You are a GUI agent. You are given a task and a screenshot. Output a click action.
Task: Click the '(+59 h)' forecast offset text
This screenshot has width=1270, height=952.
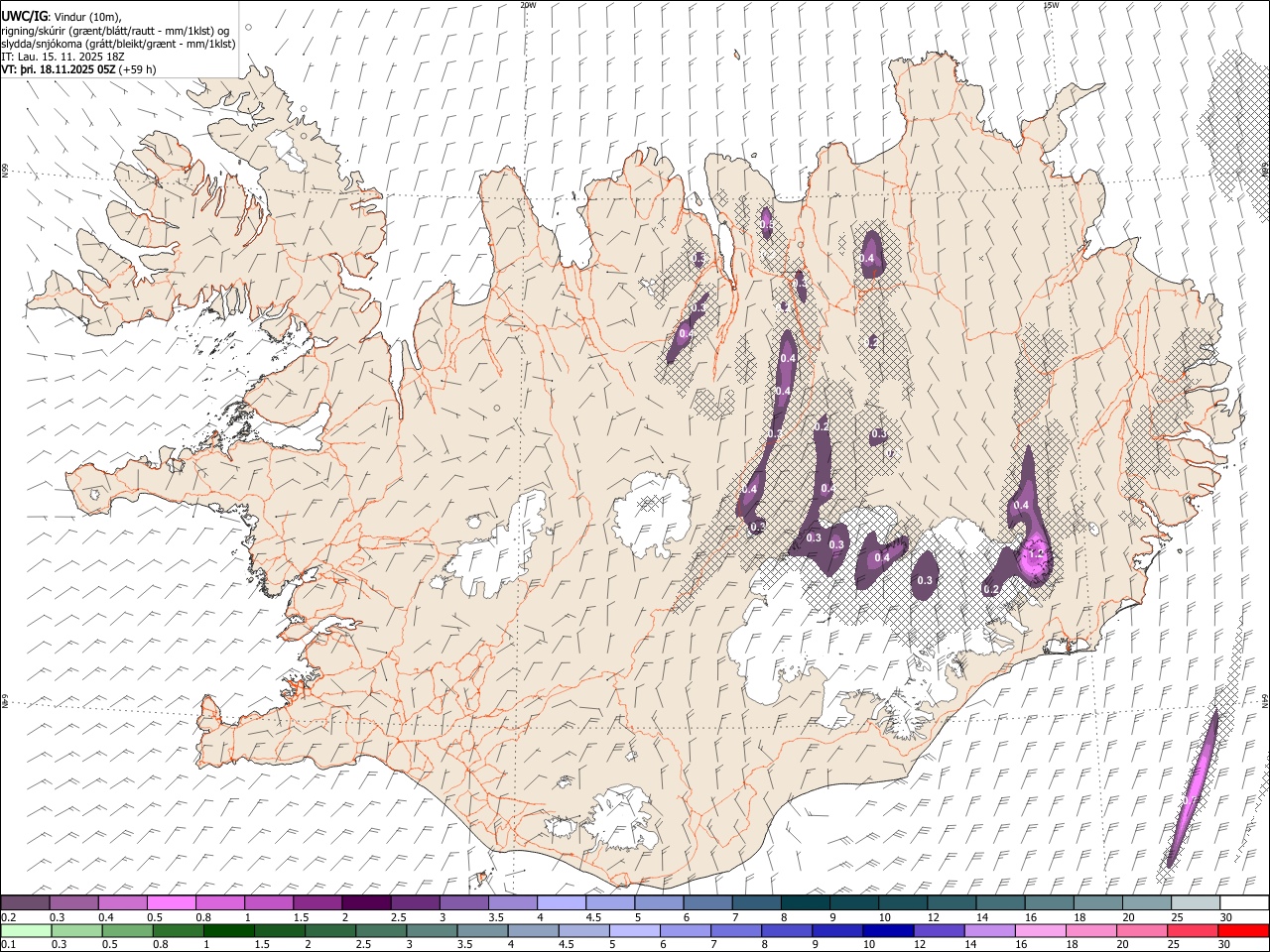[x=137, y=69]
